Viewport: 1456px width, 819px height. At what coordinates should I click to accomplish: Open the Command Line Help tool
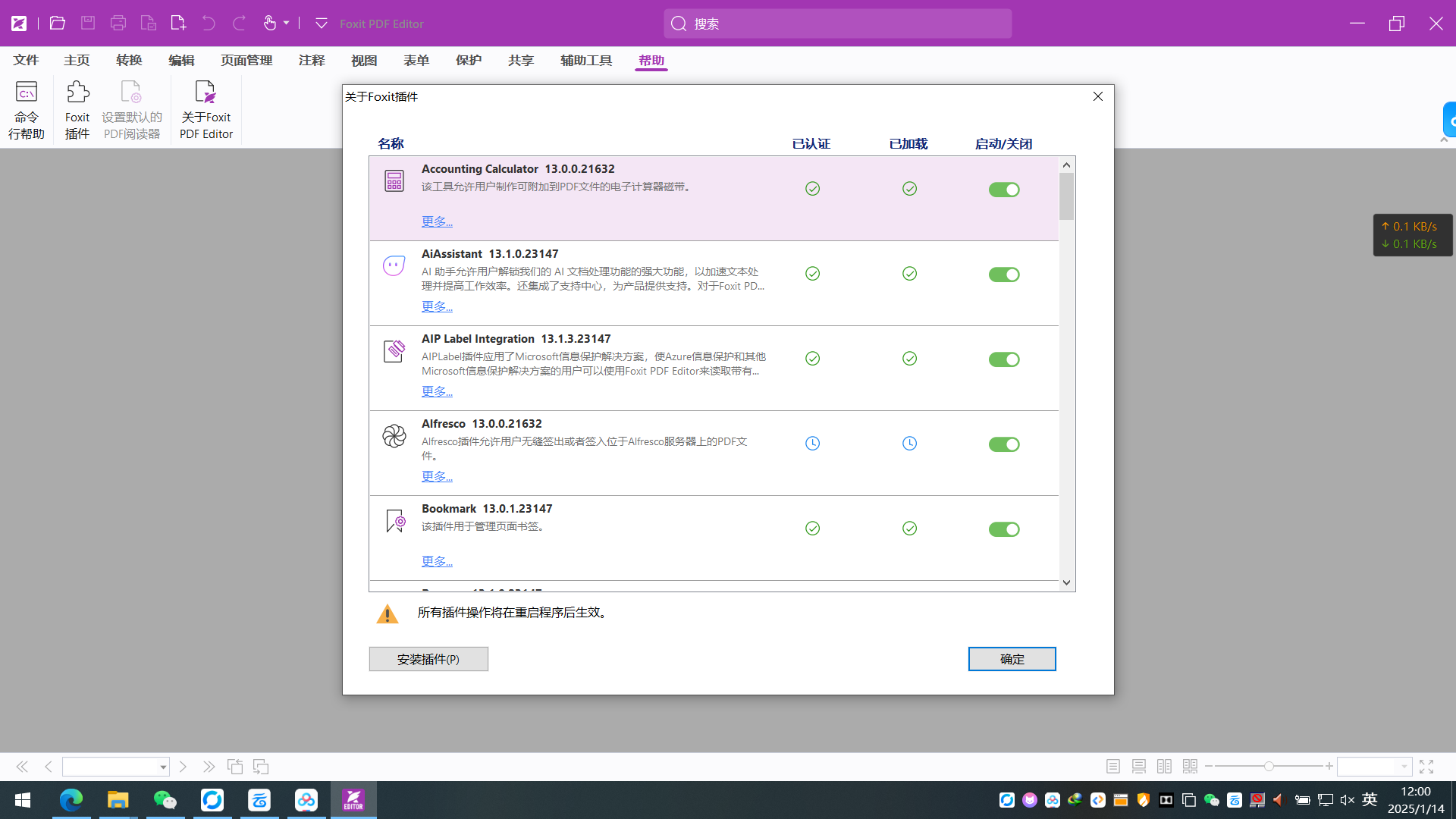click(x=27, y=110)
